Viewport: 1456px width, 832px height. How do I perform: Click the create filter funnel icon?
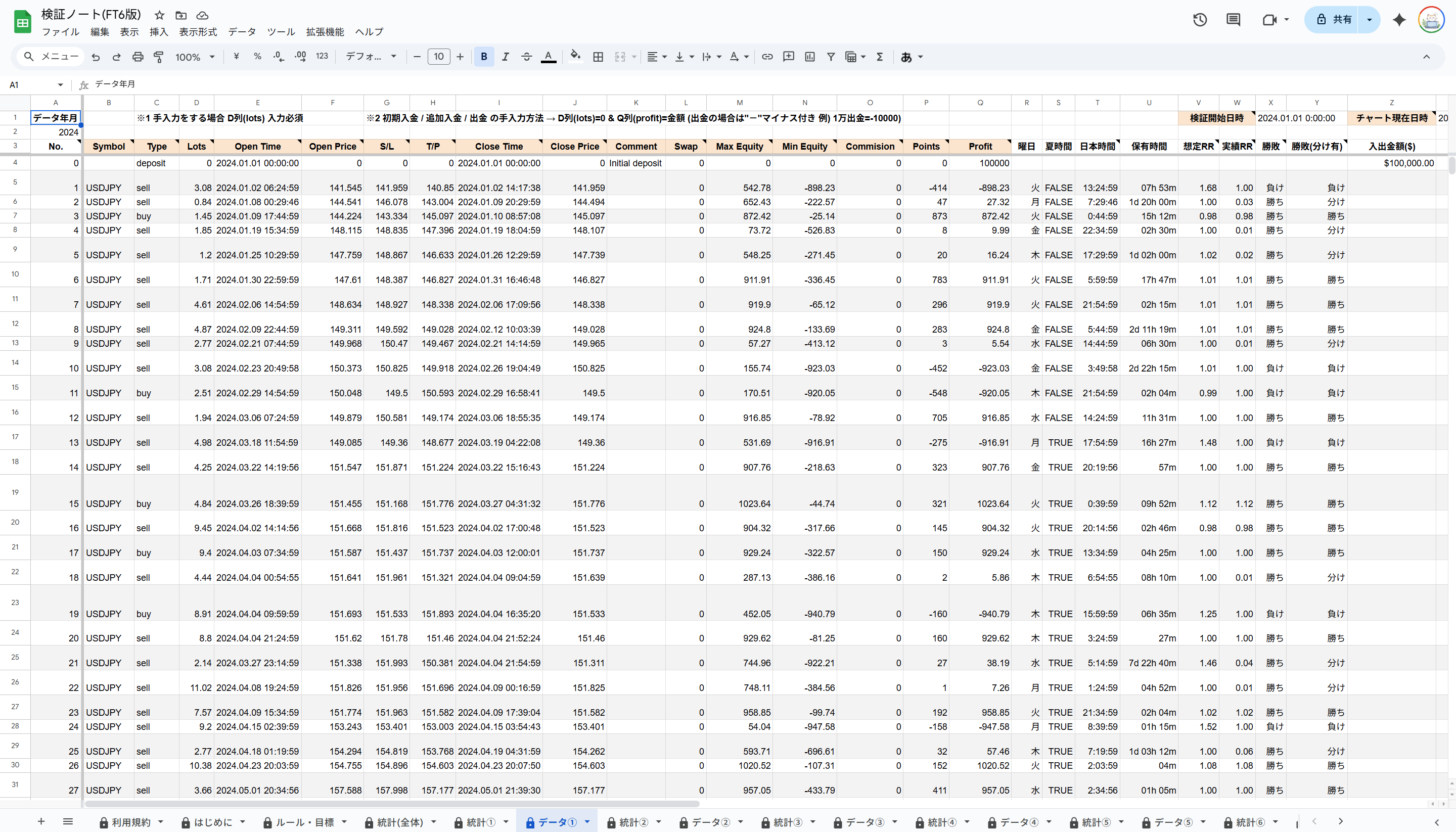(x=831, y=57)
